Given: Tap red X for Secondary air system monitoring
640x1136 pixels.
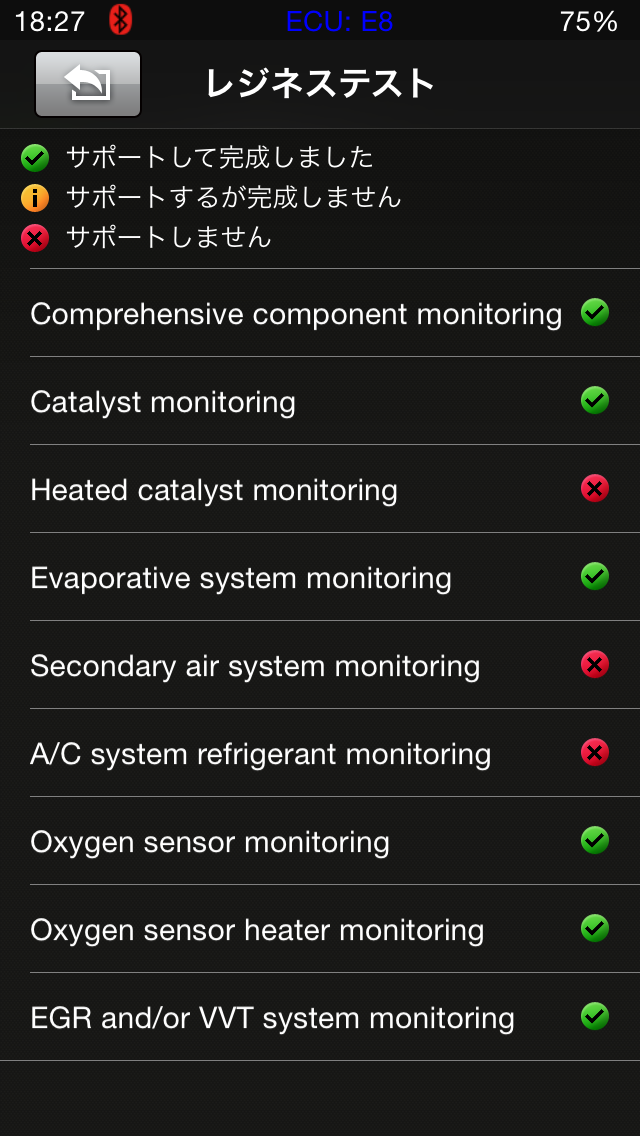Looking at the screenshot, I should (x=595, y=665).
